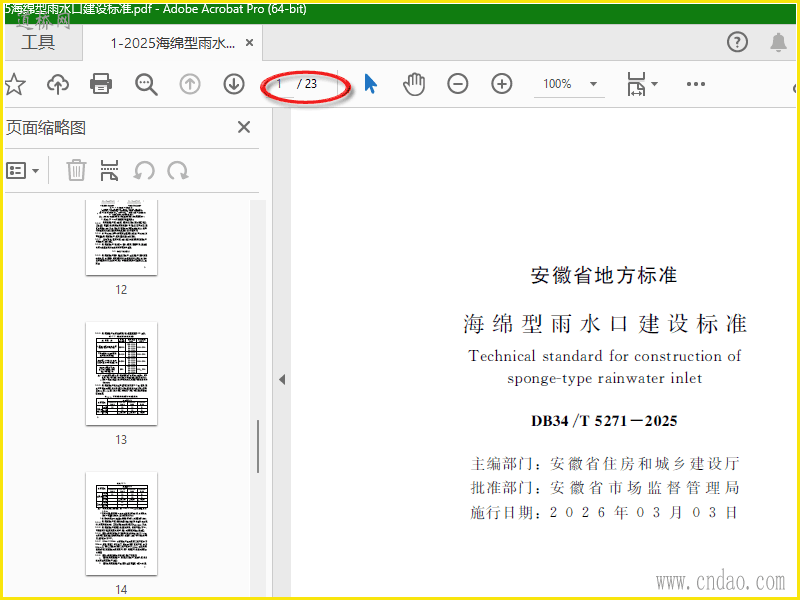This screenshot has height=600, width=800.
Task: Click the heading 安徽省地方标准
Action: click(604, 276)
